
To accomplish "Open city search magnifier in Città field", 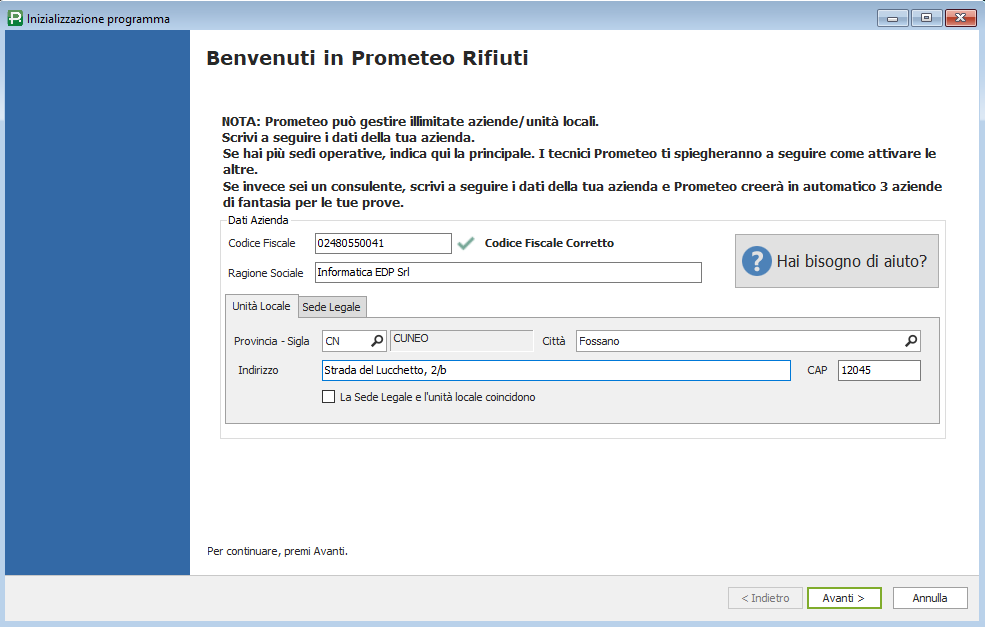I will (910, 341).
